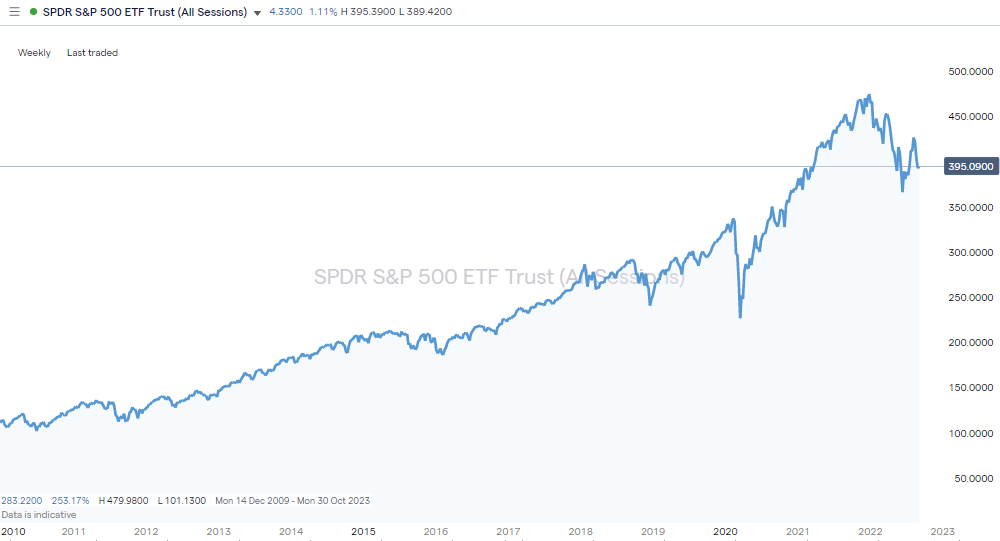The image size is (1000, 541).
Task: Select 2020 on the time axis
Action: point(725,531)
